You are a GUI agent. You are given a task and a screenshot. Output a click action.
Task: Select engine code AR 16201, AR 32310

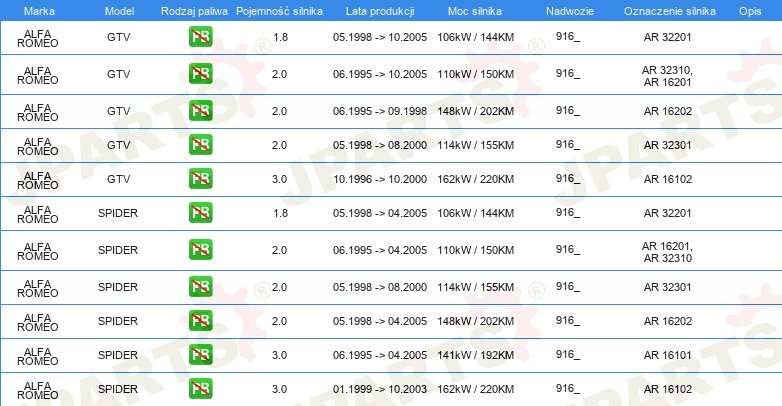(x=667, y=252)
